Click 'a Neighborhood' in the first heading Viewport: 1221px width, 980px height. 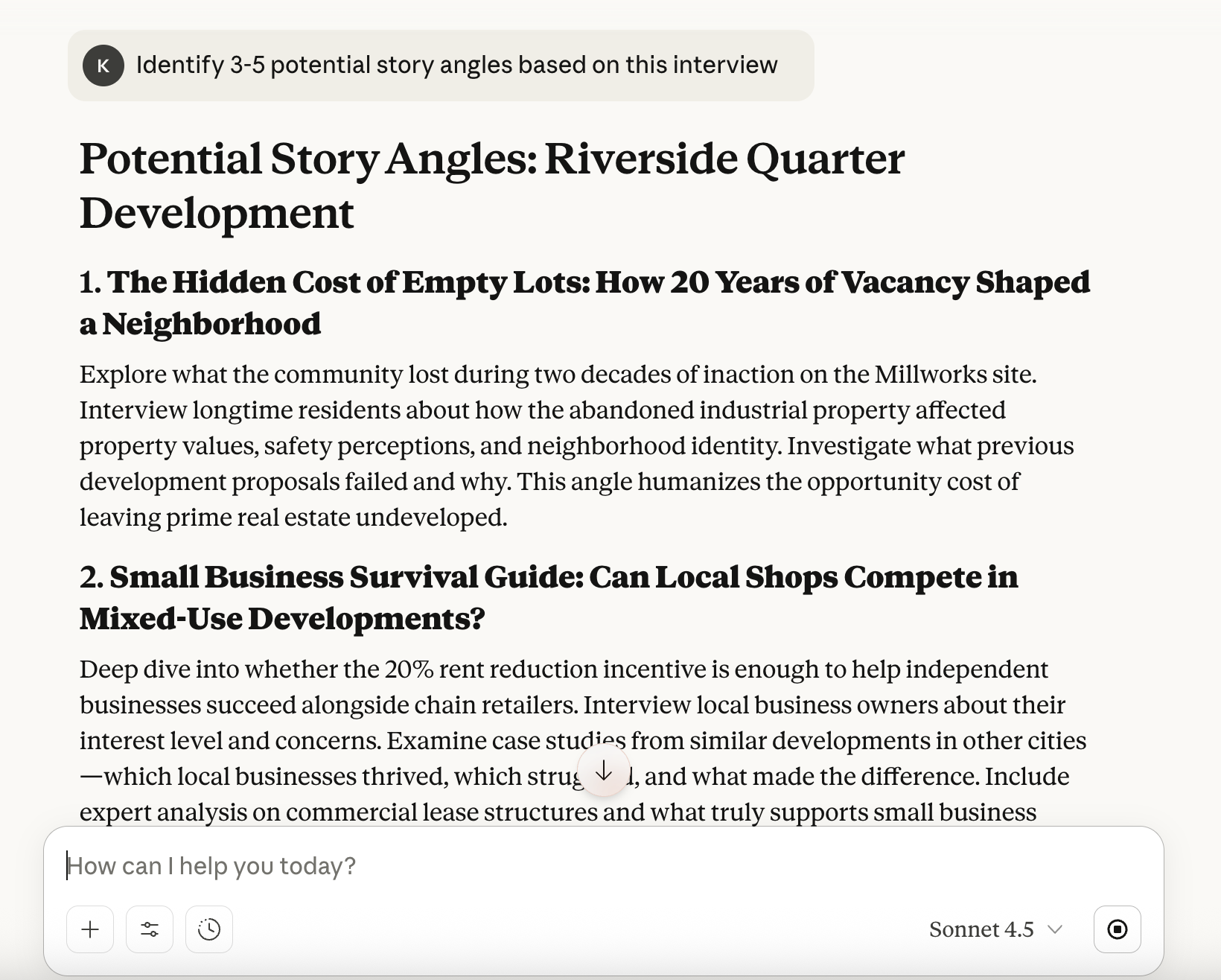[200, 324]
